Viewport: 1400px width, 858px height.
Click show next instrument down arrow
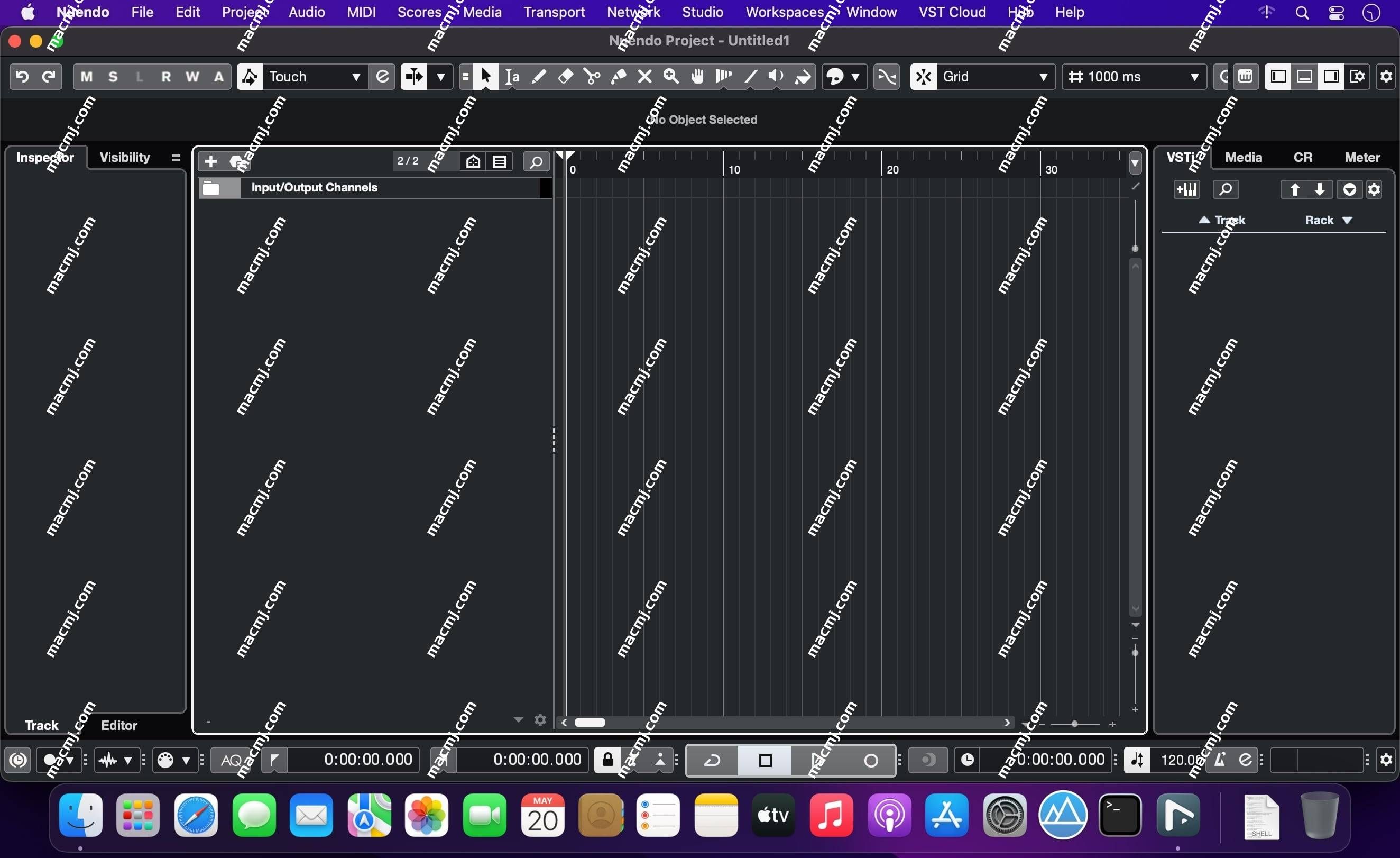[x=1319, y=189]
